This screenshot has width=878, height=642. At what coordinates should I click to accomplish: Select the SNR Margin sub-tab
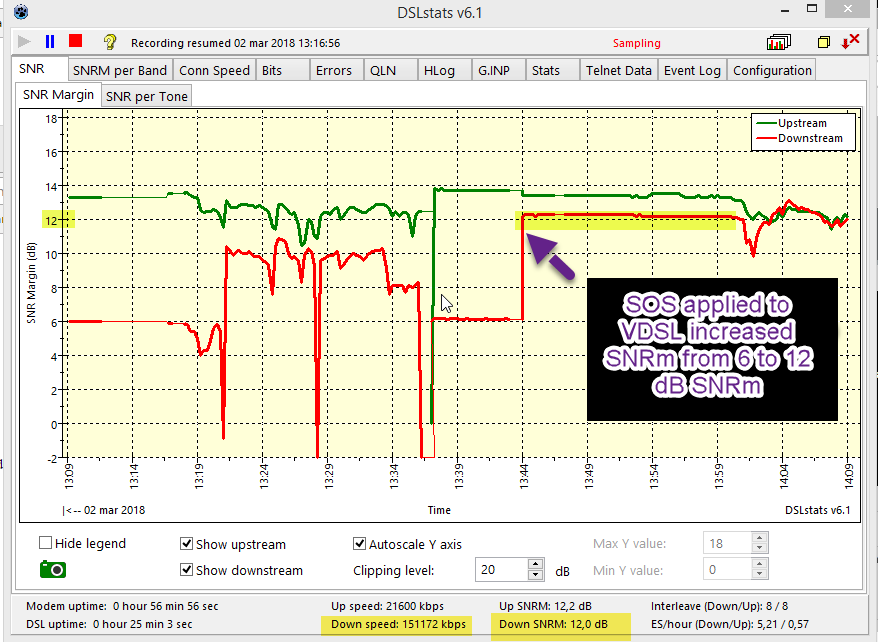(58, 95)
